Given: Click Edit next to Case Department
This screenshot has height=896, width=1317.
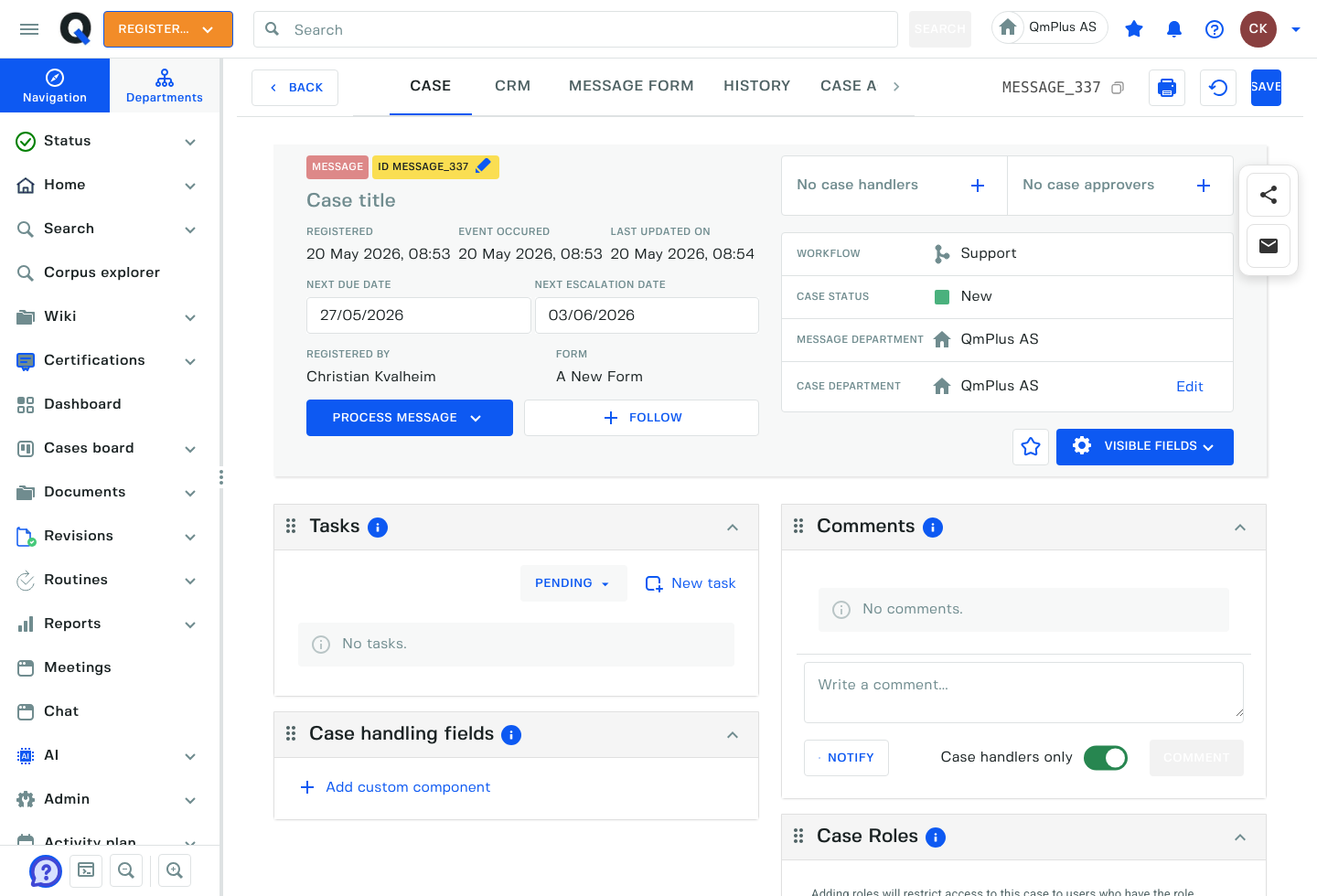Looking at the screenshot, I should pyautogui.click(x=1189, y=387).
